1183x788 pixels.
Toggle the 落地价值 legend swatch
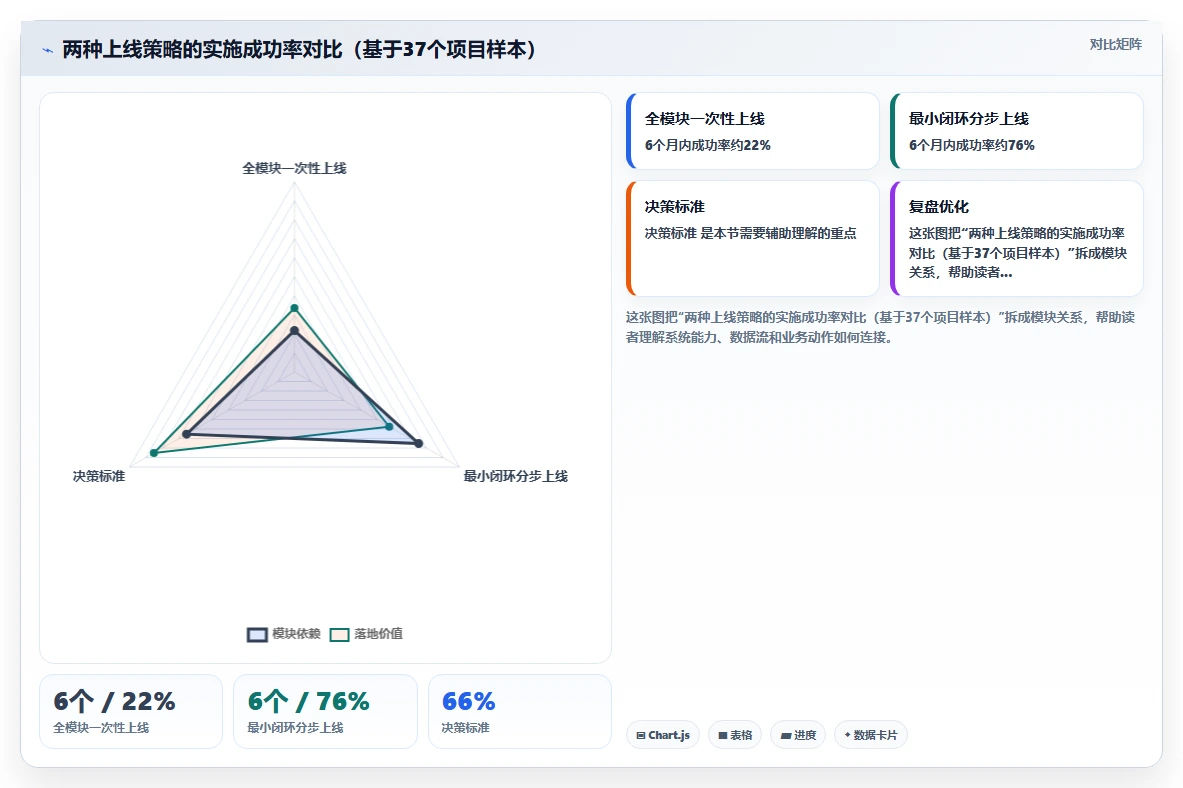click(x=340, y=635)
